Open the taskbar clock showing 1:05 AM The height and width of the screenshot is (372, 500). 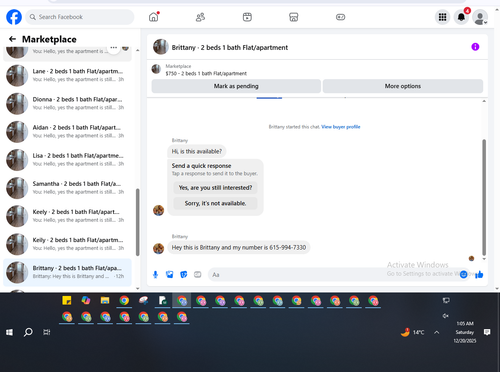pos(465,332)
